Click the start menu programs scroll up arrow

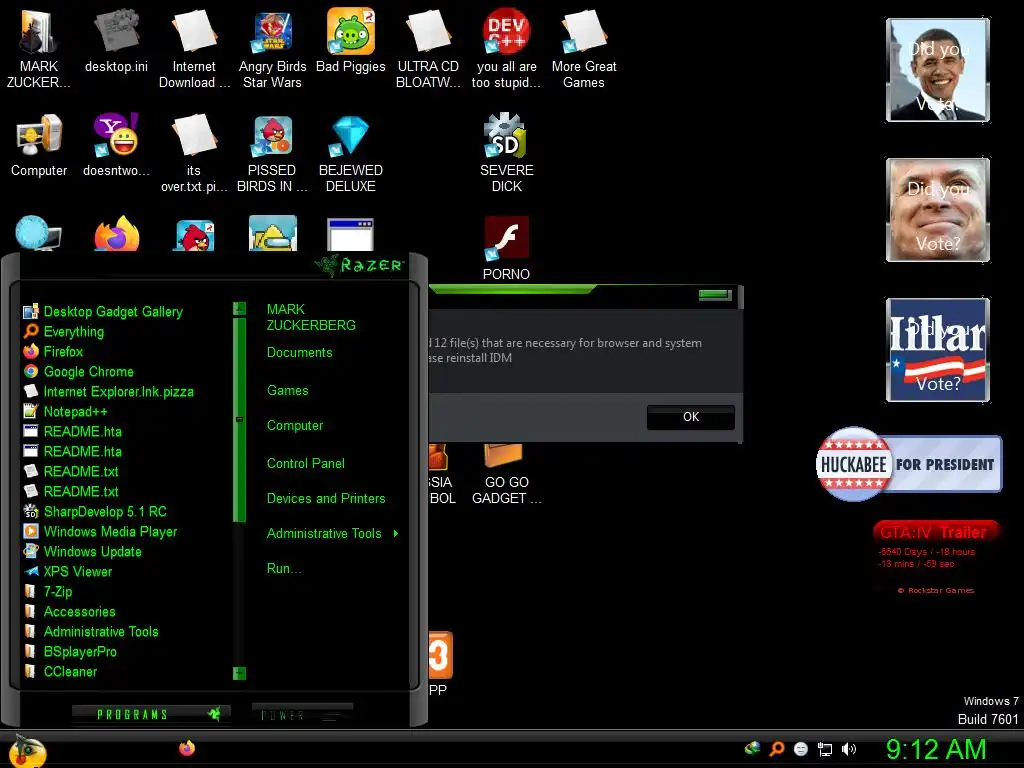240,308
